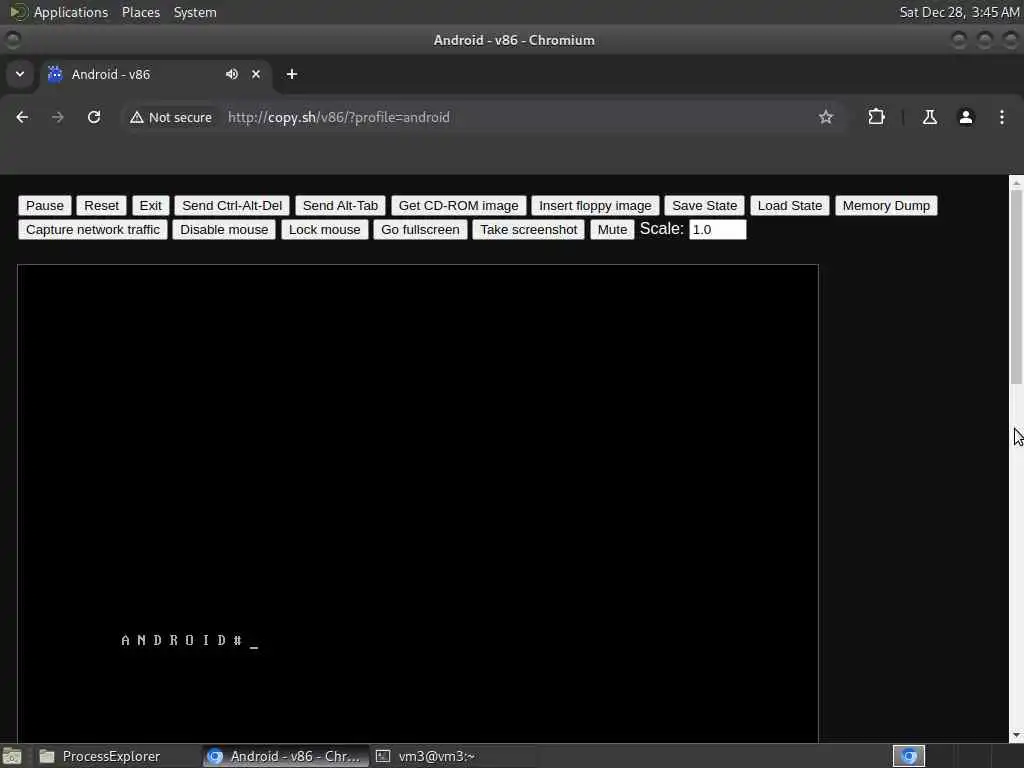View Not secure site info
Viewport: 1024px width, 768px height.
click(x=171, y=118)
